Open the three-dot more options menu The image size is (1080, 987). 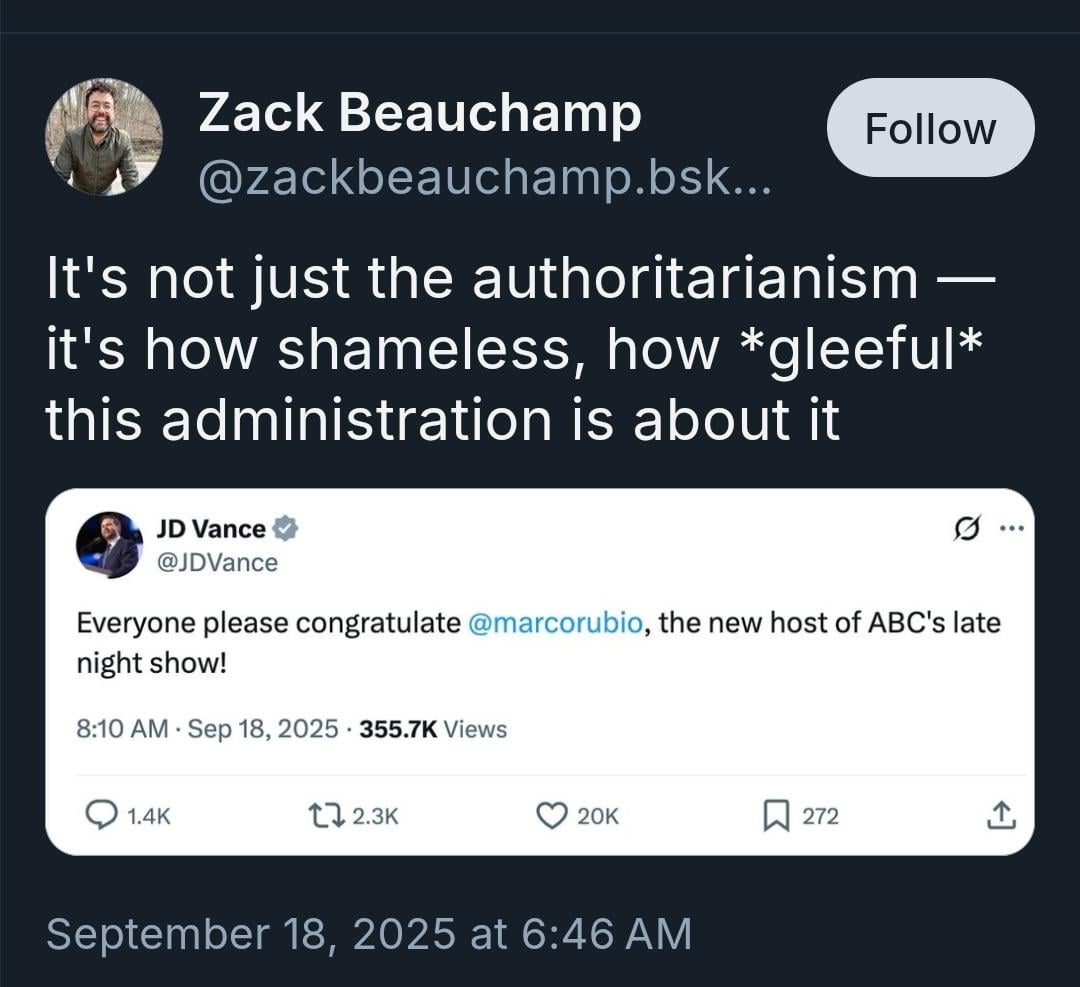coord(1012,529)
